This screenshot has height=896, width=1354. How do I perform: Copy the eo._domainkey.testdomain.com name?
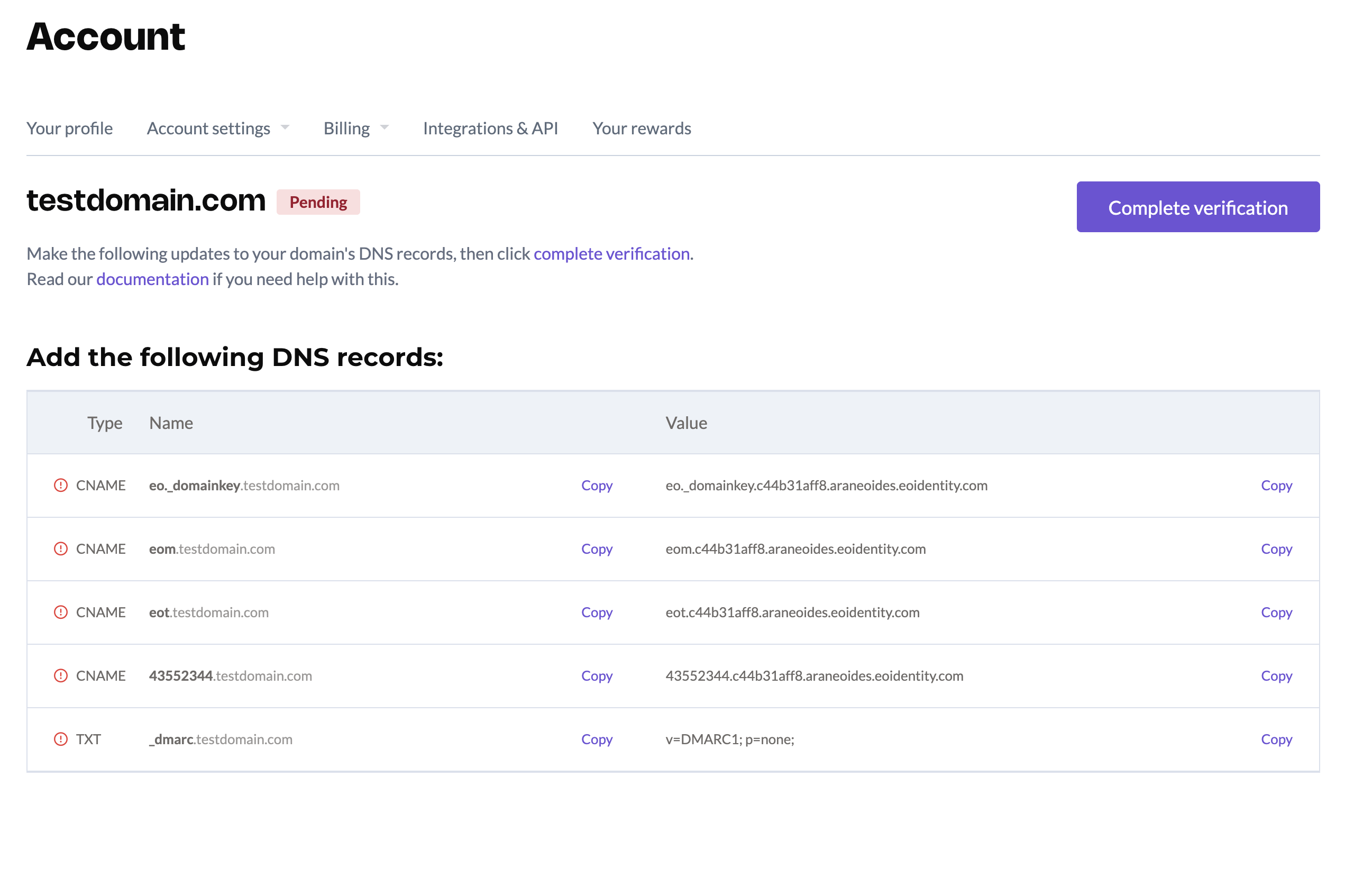click(597, 485)
